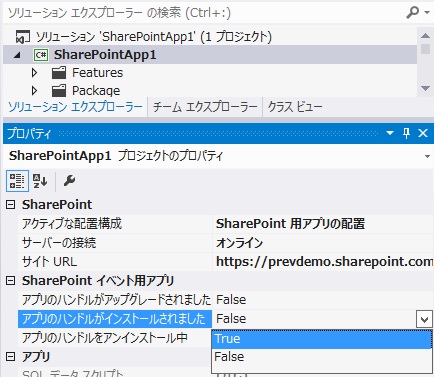The width and height of the screenshot is (434, 377).
Task: Switch to クラス ビュー tab
Action: [295, 107]
